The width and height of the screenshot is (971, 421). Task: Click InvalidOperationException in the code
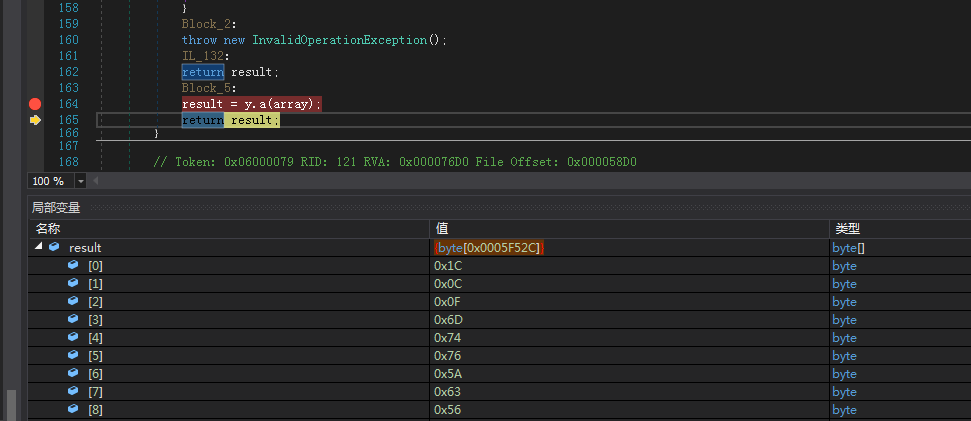[339, 40]
